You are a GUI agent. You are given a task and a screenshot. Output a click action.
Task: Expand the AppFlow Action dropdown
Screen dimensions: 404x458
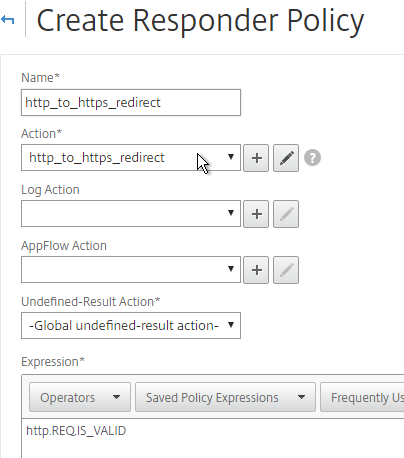pyautogui.click(x=131, y=270)
